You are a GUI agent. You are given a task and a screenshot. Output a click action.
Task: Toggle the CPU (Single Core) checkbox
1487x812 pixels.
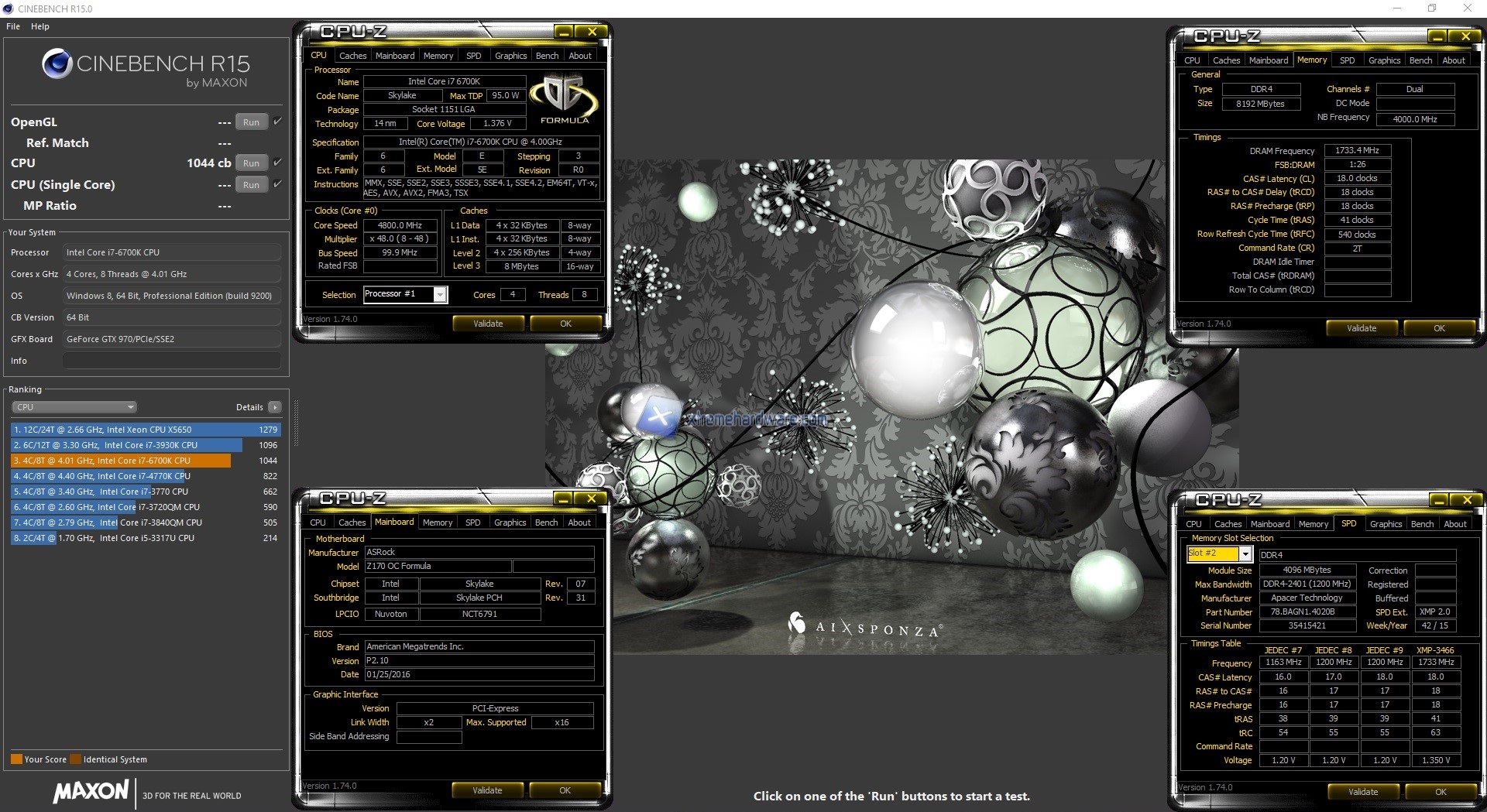(x=277, y=184)
